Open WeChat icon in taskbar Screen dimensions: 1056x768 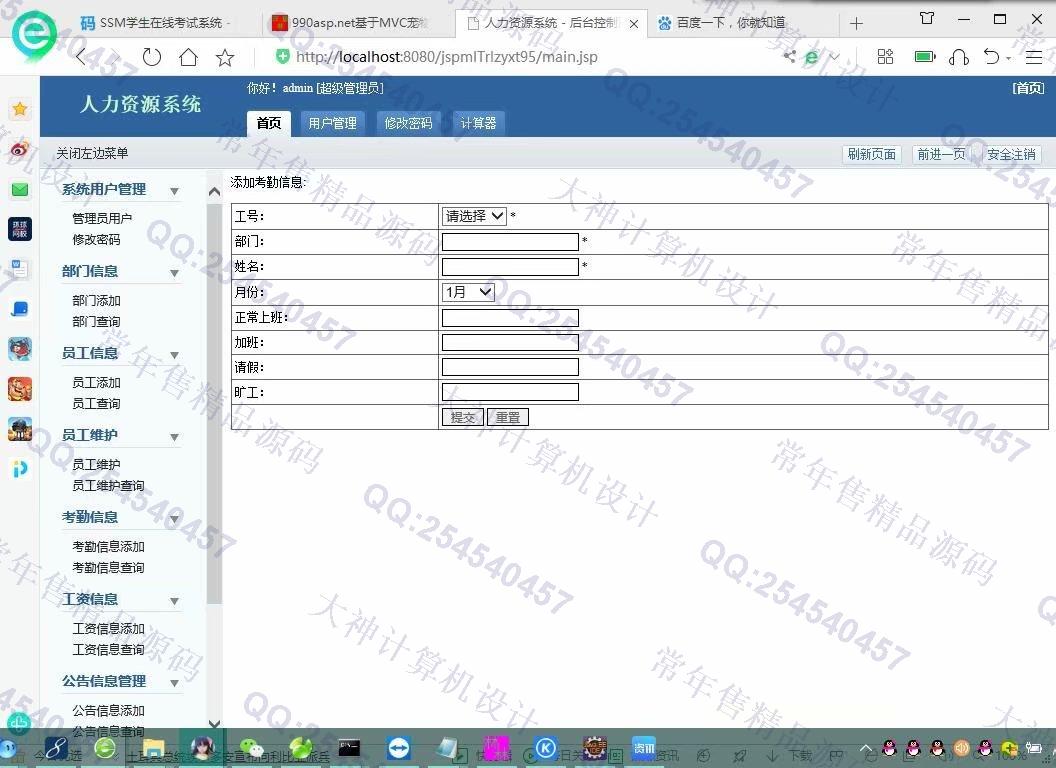[252, 748]
